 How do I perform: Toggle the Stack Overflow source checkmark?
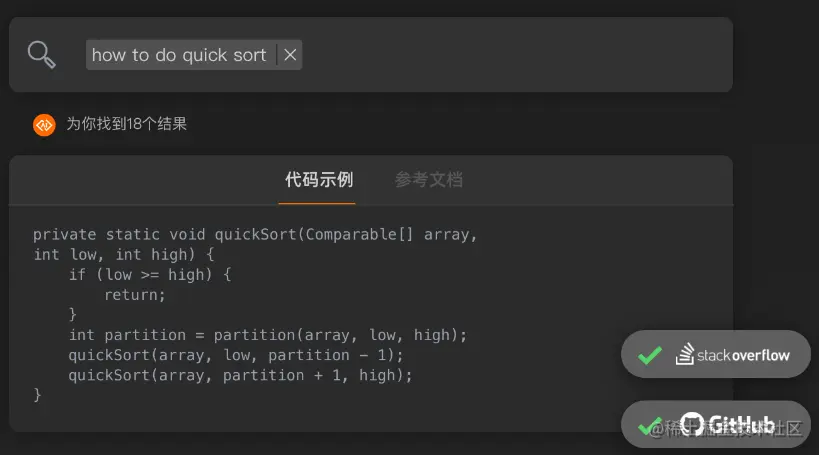click(x=650, y=355)
